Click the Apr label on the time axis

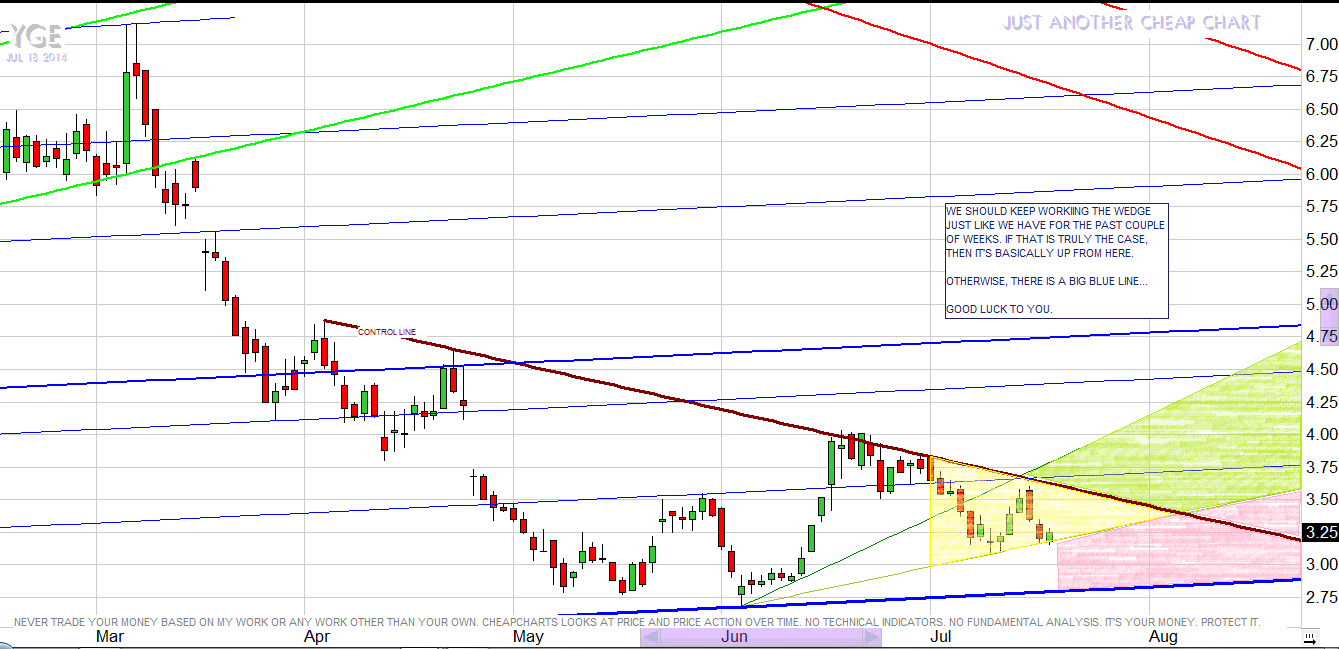tap(317, 637)
